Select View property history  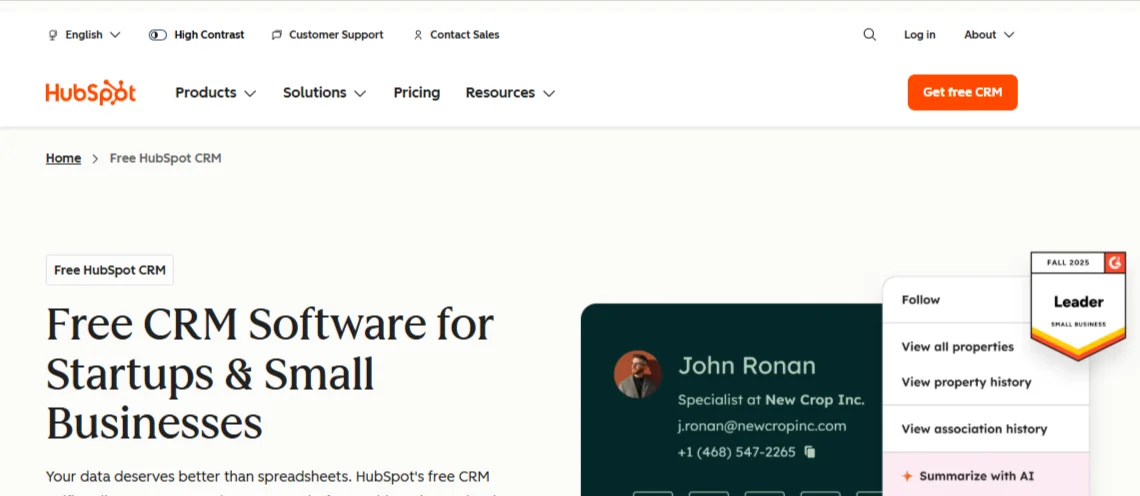click(x=966, y=382)
